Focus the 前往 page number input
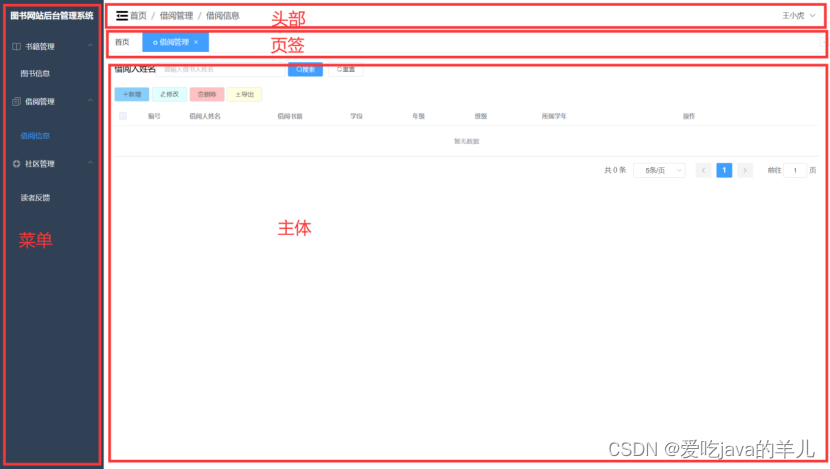The width and height of the screenshot is (830, 469). [795, 170]
